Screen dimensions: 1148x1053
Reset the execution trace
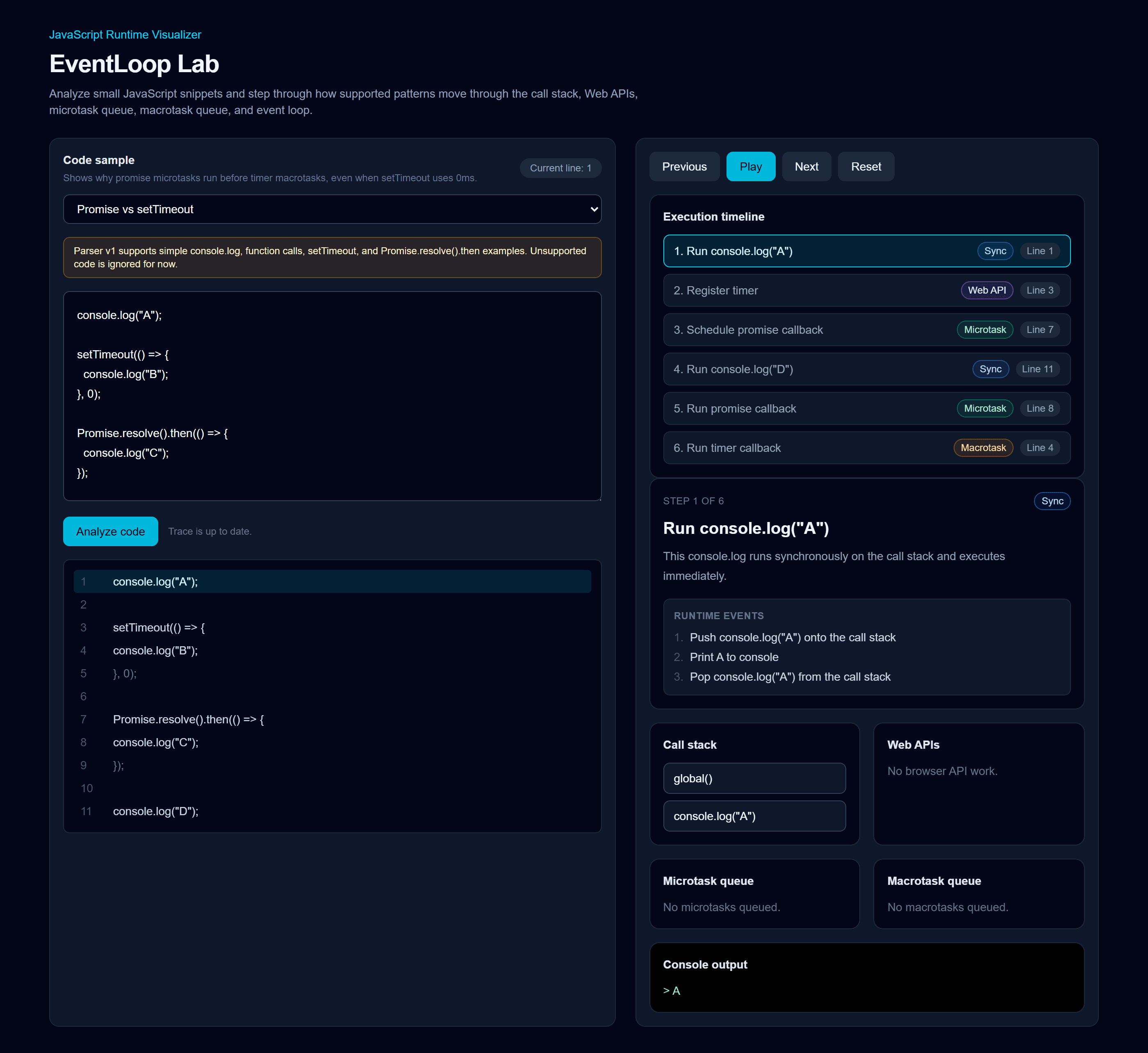(x=866, y=166)
